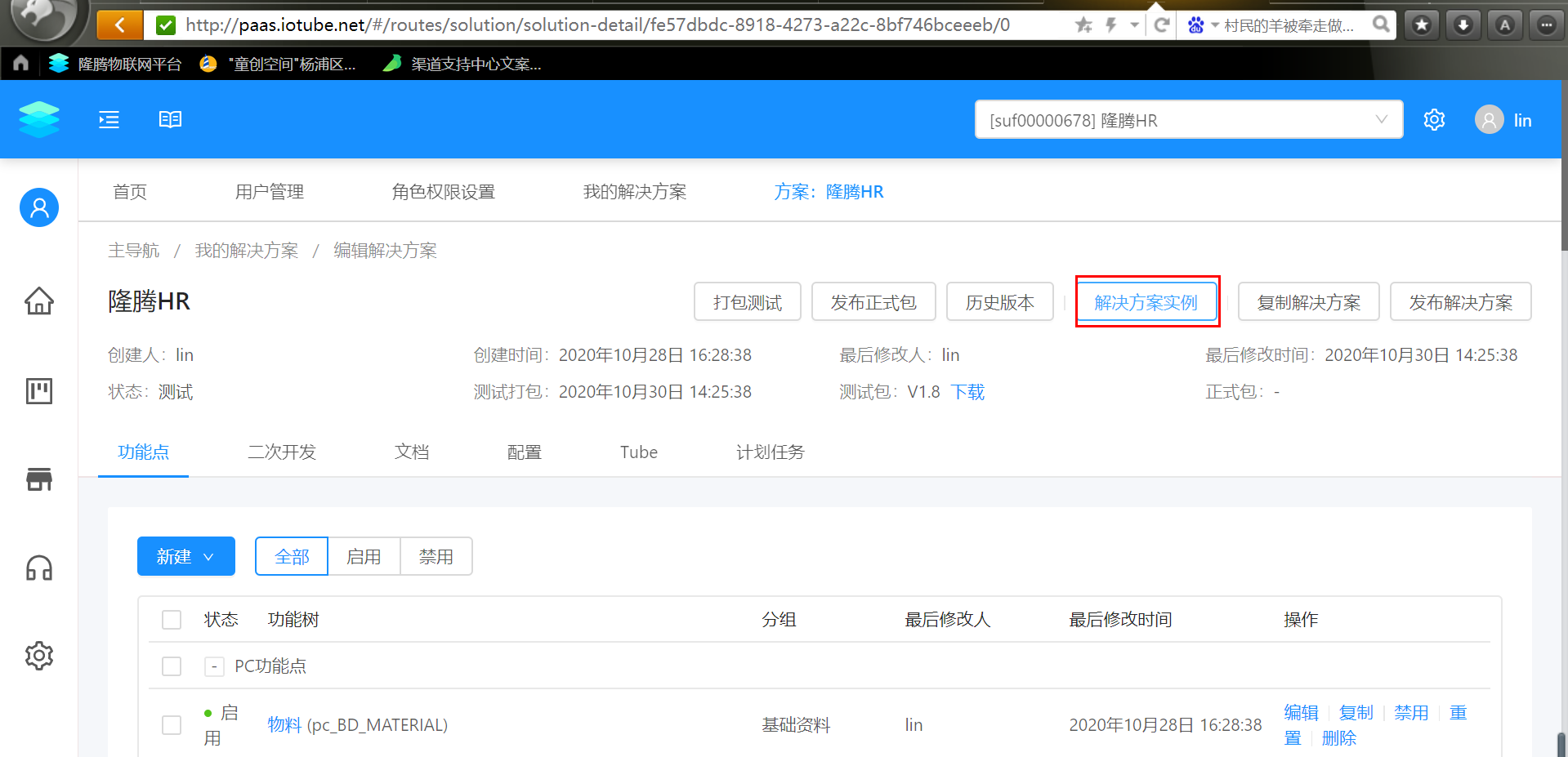Click the 下载 test package link

(x=968, y=392)
